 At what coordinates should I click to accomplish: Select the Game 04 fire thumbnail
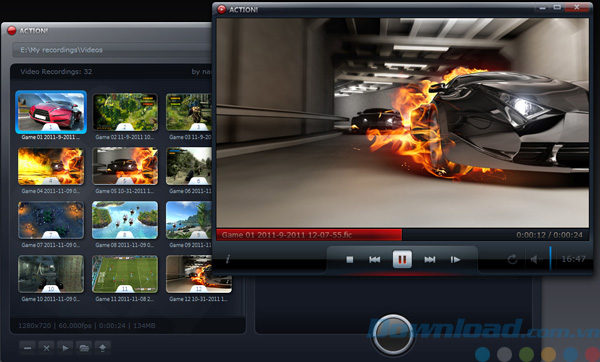coord(51,166)
